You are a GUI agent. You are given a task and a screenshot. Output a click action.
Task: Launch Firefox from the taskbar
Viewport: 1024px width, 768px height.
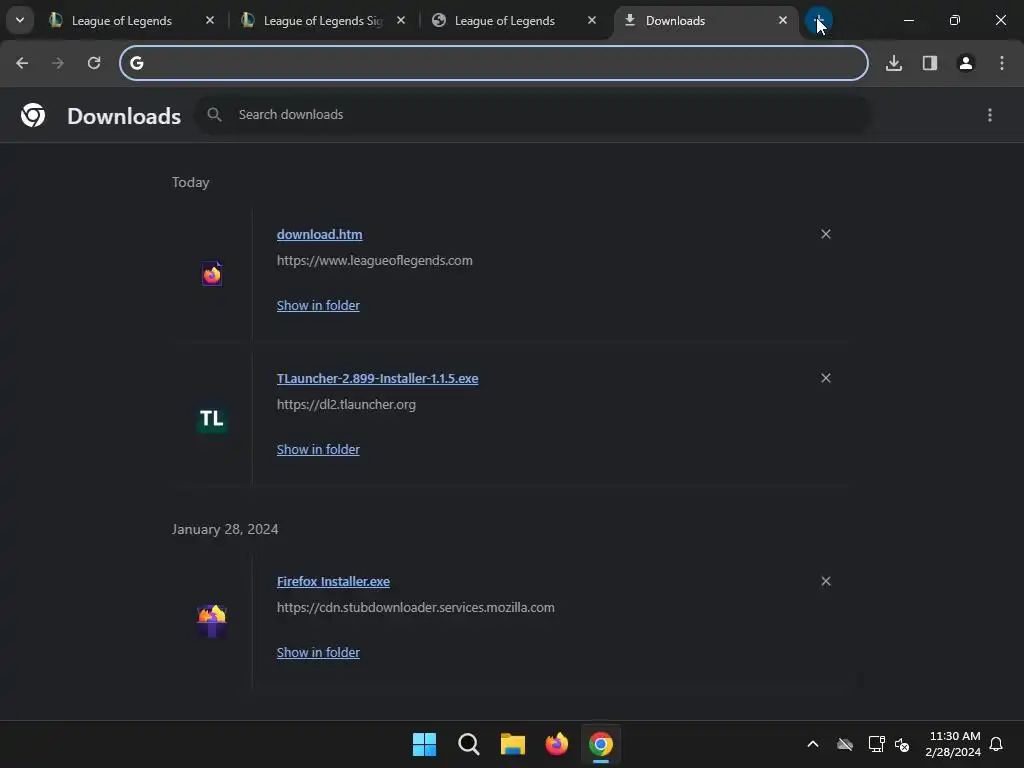556,744
